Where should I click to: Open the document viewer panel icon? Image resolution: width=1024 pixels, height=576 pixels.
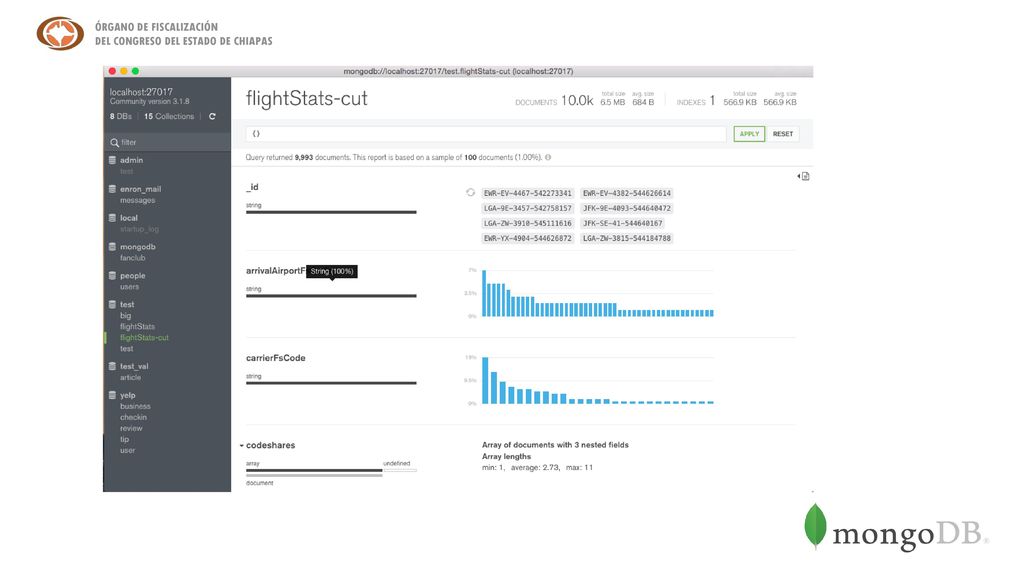(x=804, y=176)
